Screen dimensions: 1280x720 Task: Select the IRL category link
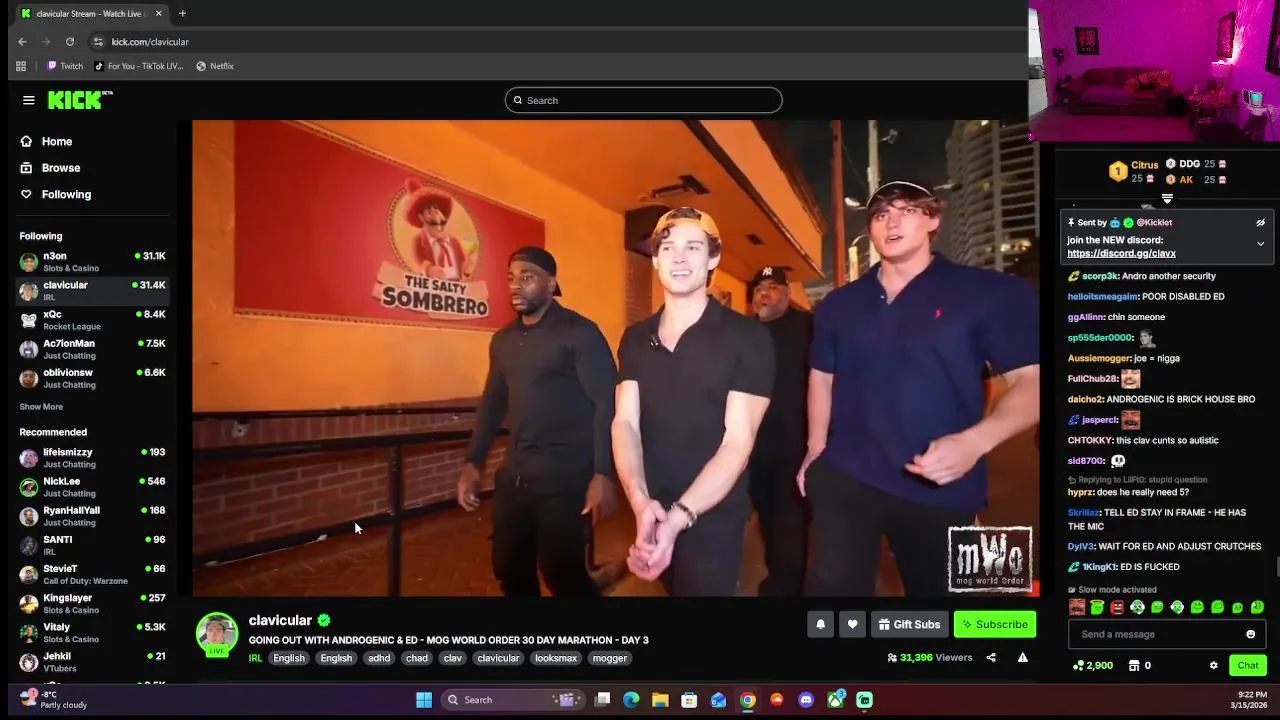255,658
